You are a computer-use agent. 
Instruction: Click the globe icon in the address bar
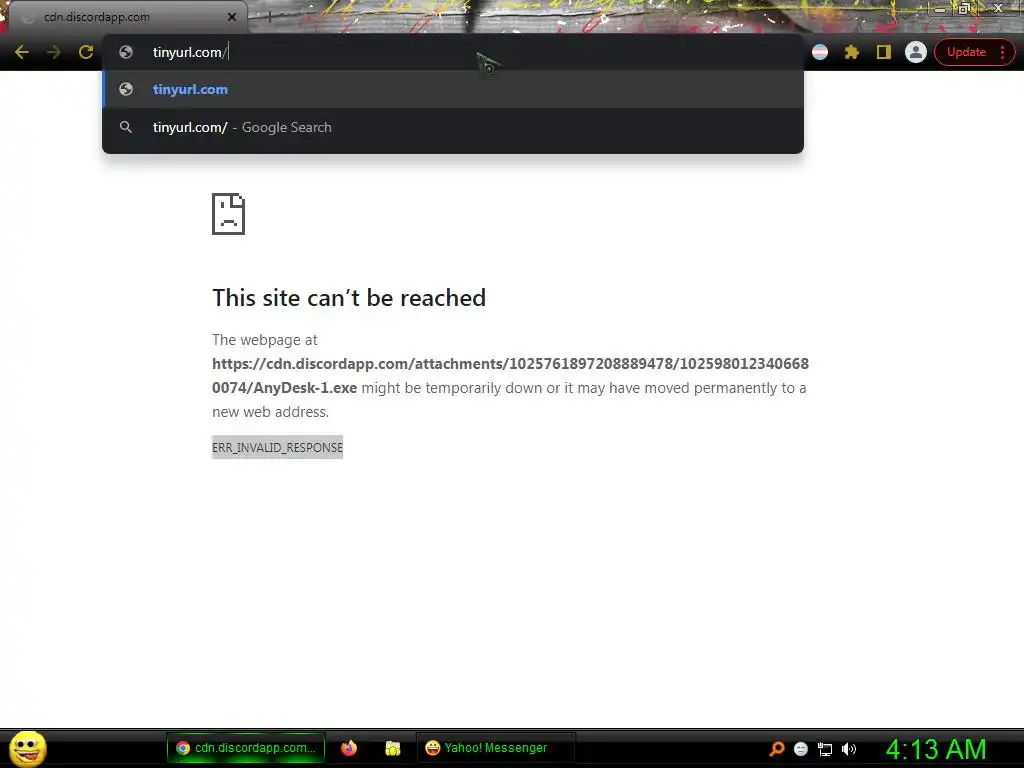[x=126, y=52]
